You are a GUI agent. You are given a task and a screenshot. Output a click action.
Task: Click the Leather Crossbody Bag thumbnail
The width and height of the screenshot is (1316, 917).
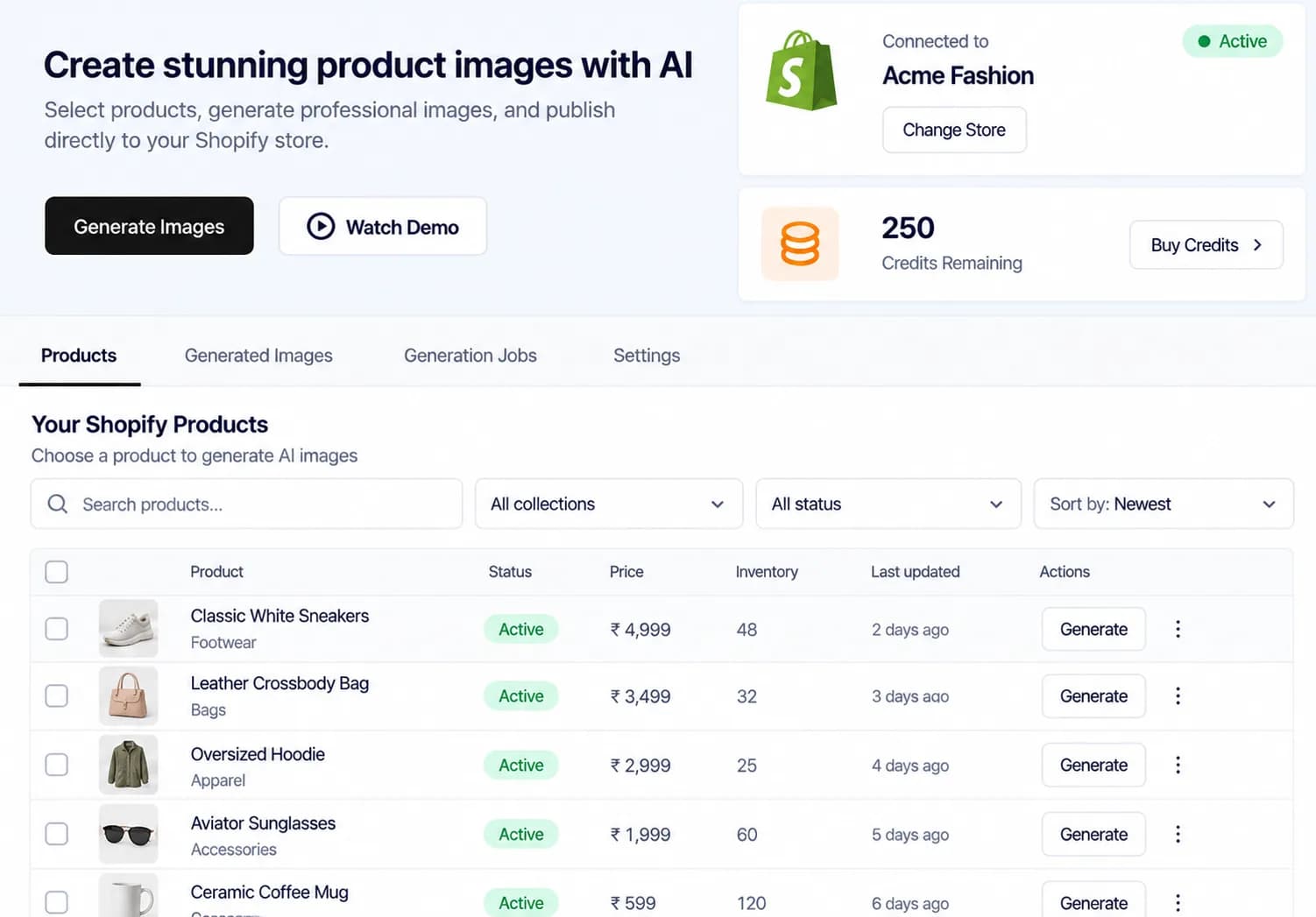click(x=128, y=695)
